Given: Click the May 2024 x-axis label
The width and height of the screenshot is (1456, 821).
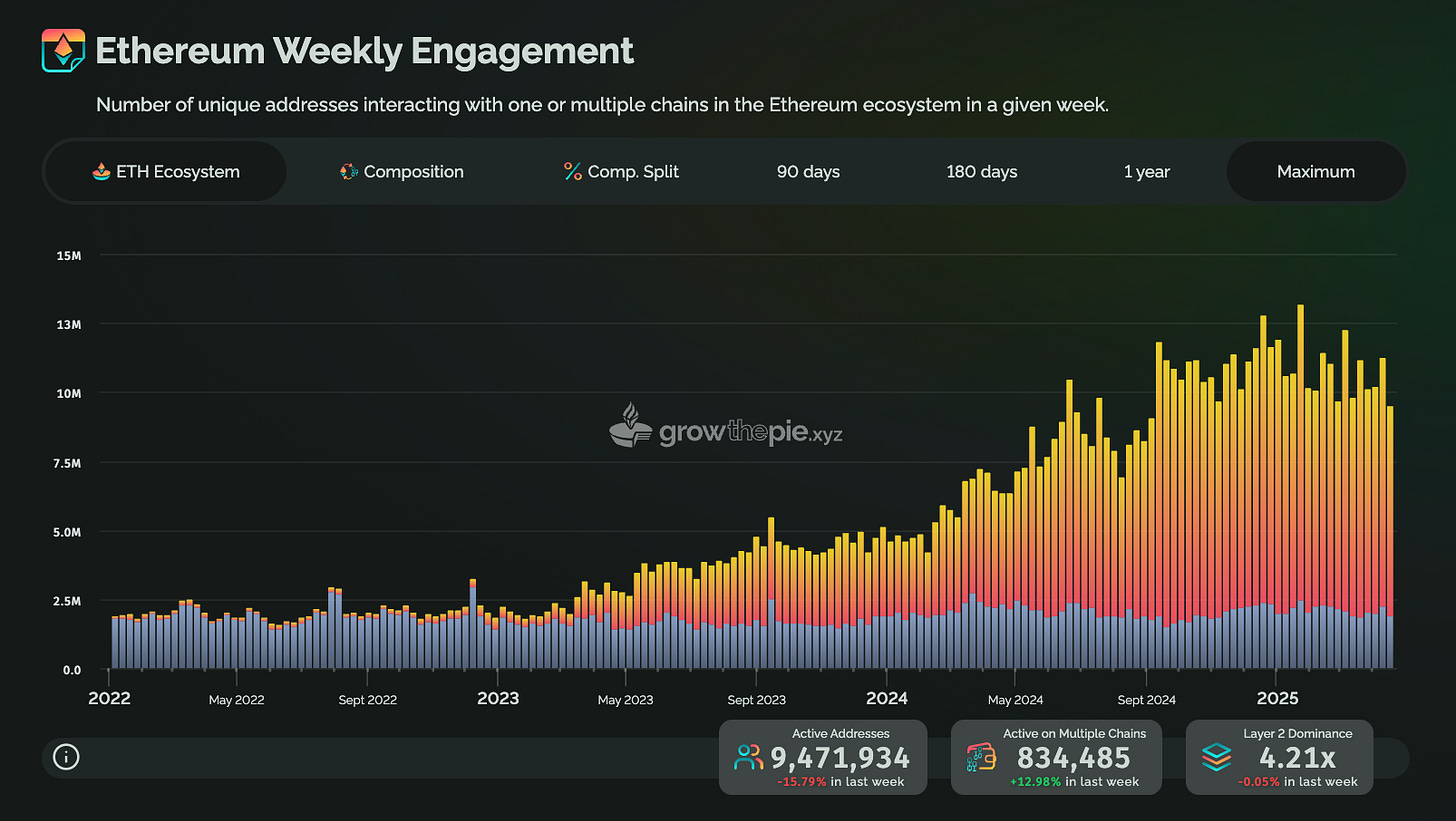Looking at the screenshot, I should click(x=1014, y=699).
